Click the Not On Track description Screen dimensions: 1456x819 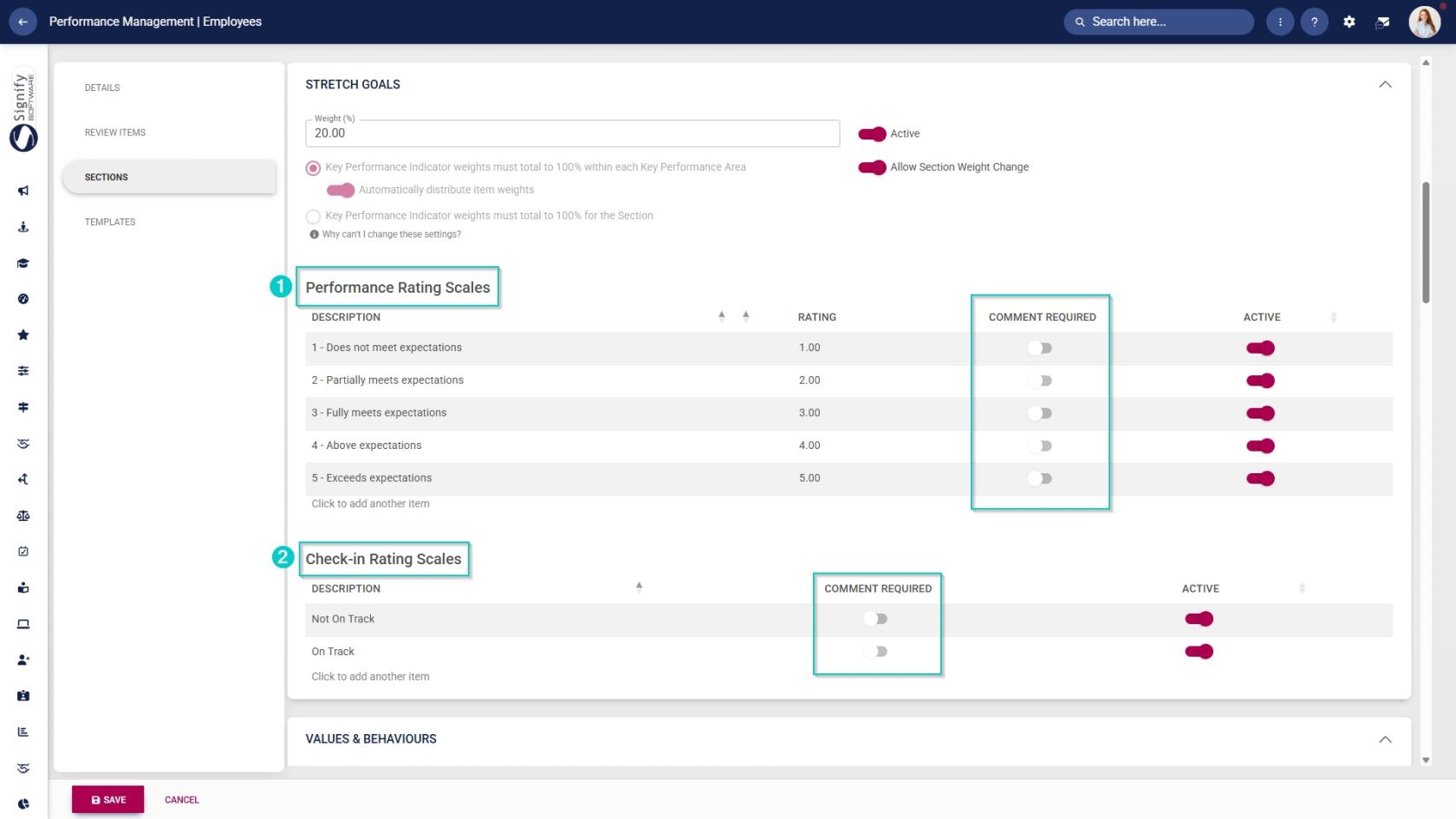(x=343, y=619)
